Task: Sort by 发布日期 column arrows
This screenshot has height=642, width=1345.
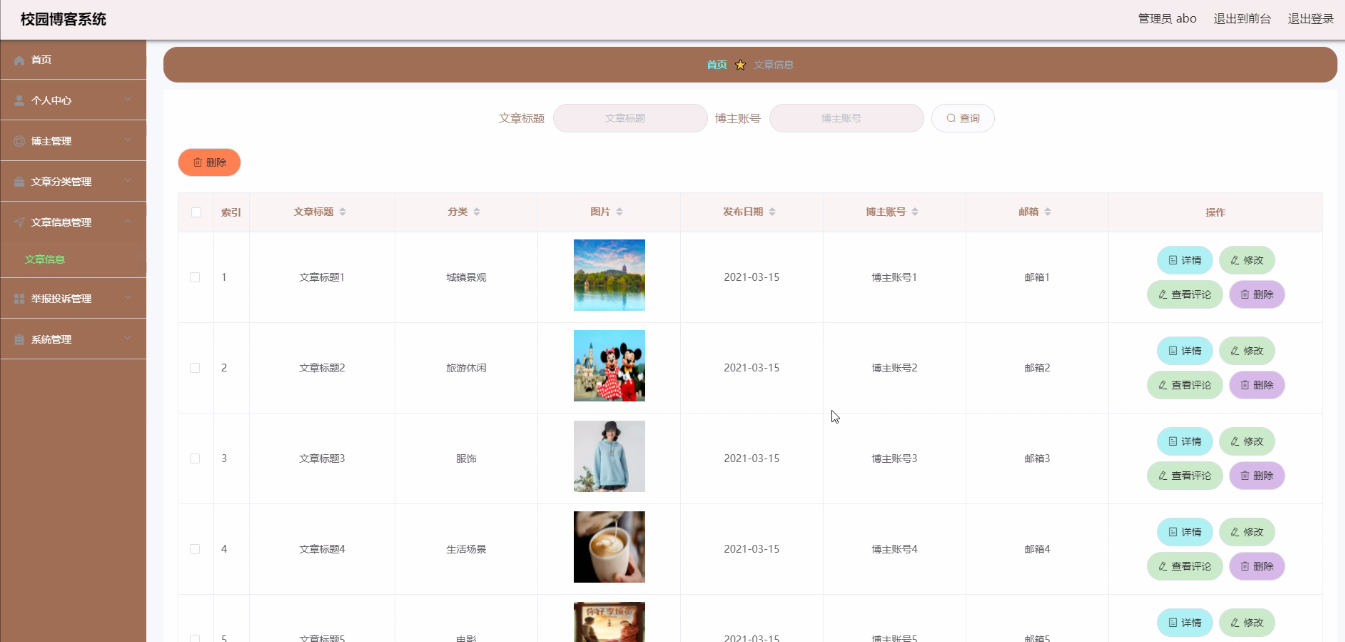Action: (772, 212)
